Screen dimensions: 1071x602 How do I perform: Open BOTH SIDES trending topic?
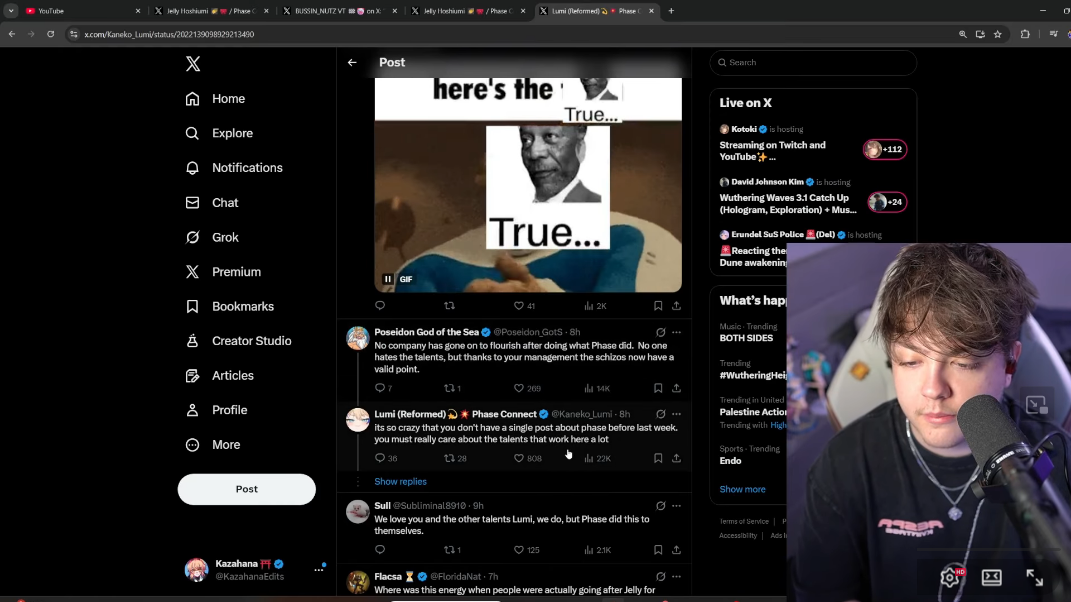pos(746,338)
